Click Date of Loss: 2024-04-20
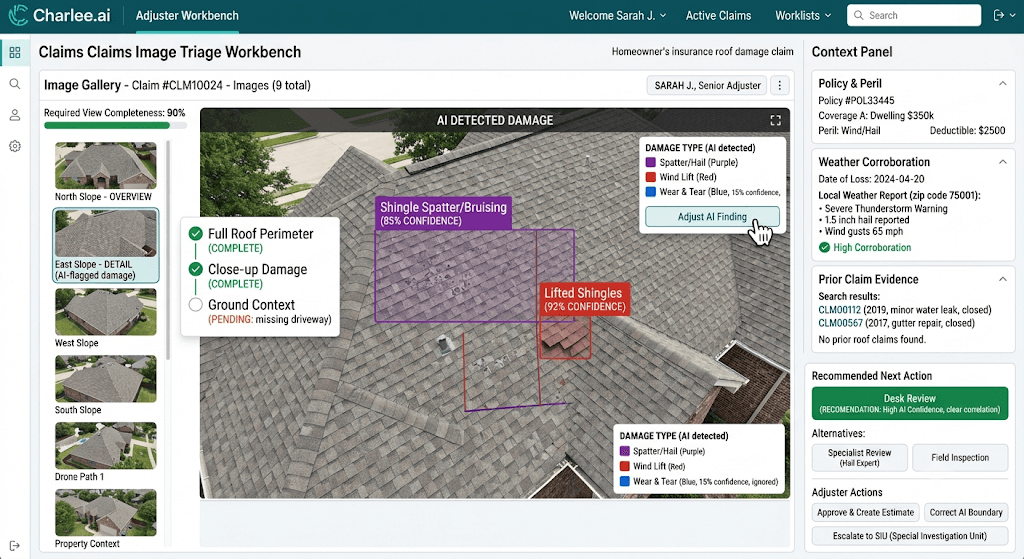Viewport: 1024px width, 559px height. (x=871, y=179)
